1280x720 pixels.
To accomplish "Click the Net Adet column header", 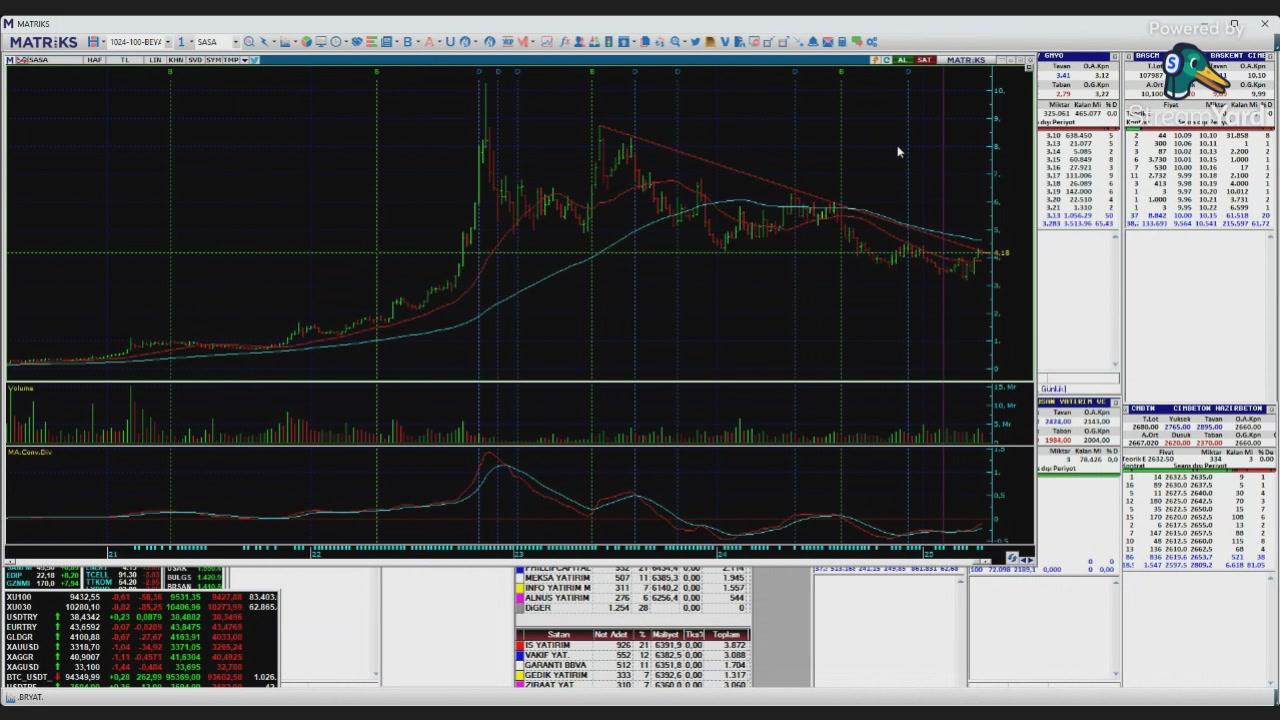I will pos(610,634).
